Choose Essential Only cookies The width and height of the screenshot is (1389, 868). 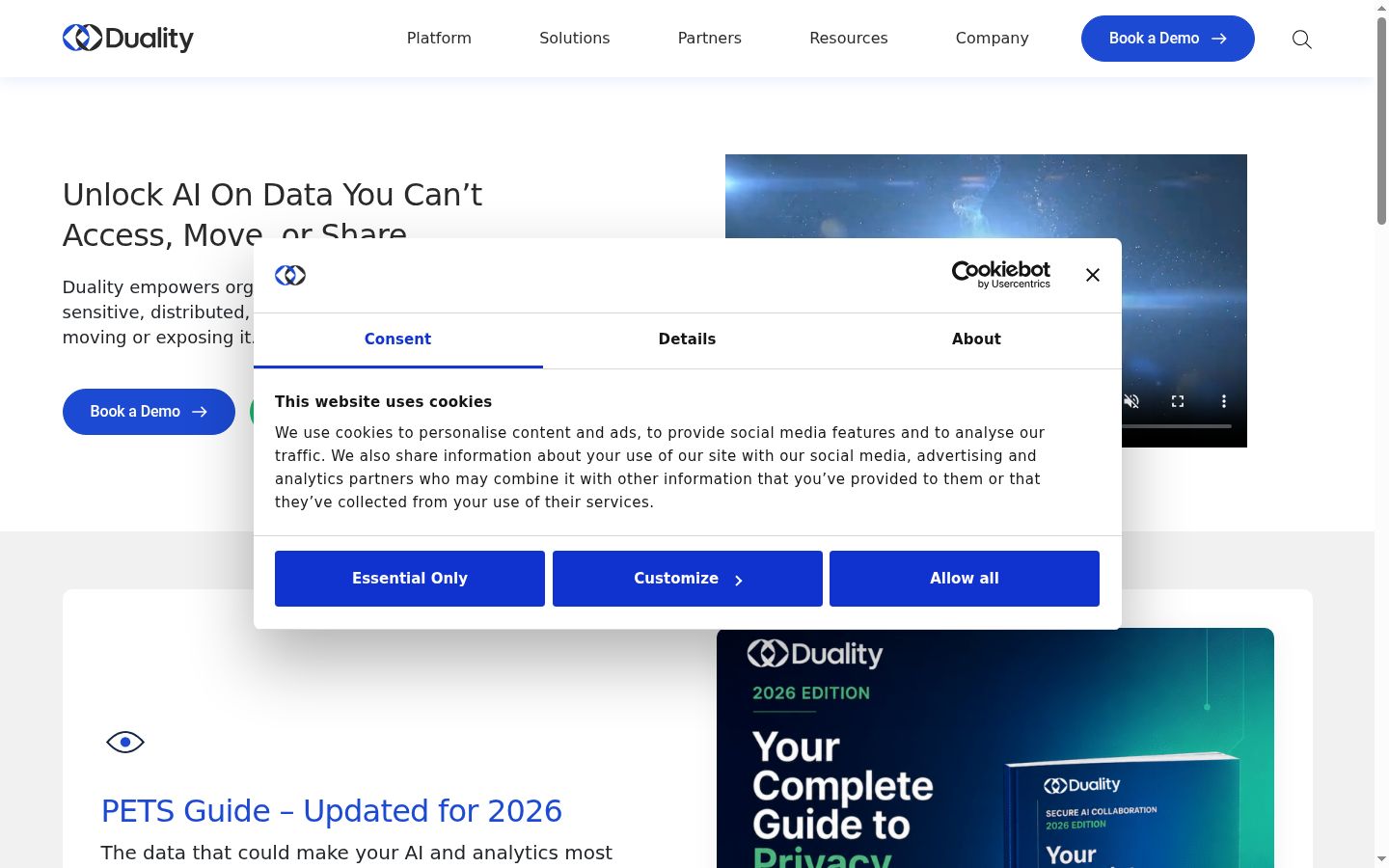click(x=410, y=579)
